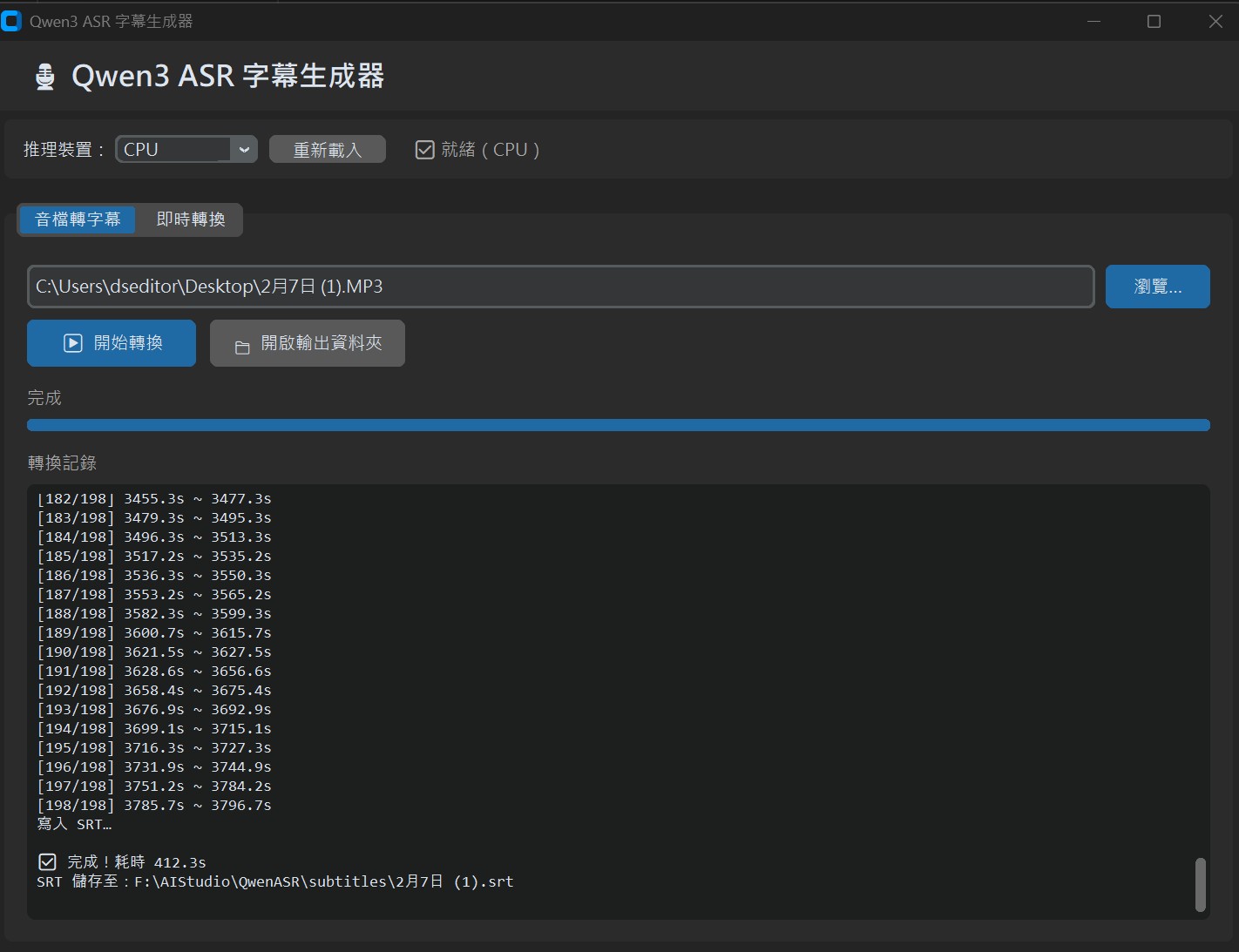Click the 推理裝置 label

(x=63, y=150)
